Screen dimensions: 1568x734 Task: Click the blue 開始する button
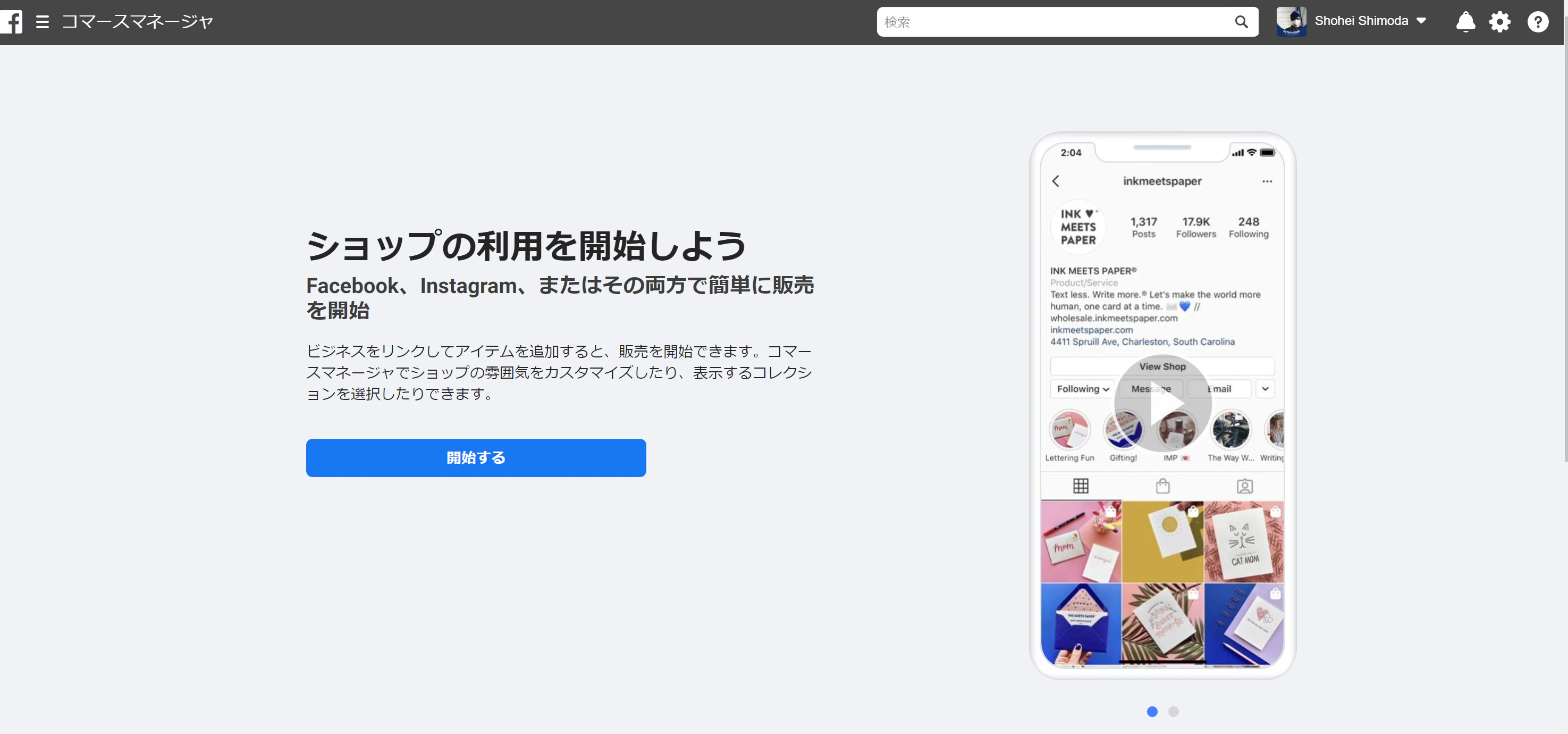click(475, 457)
